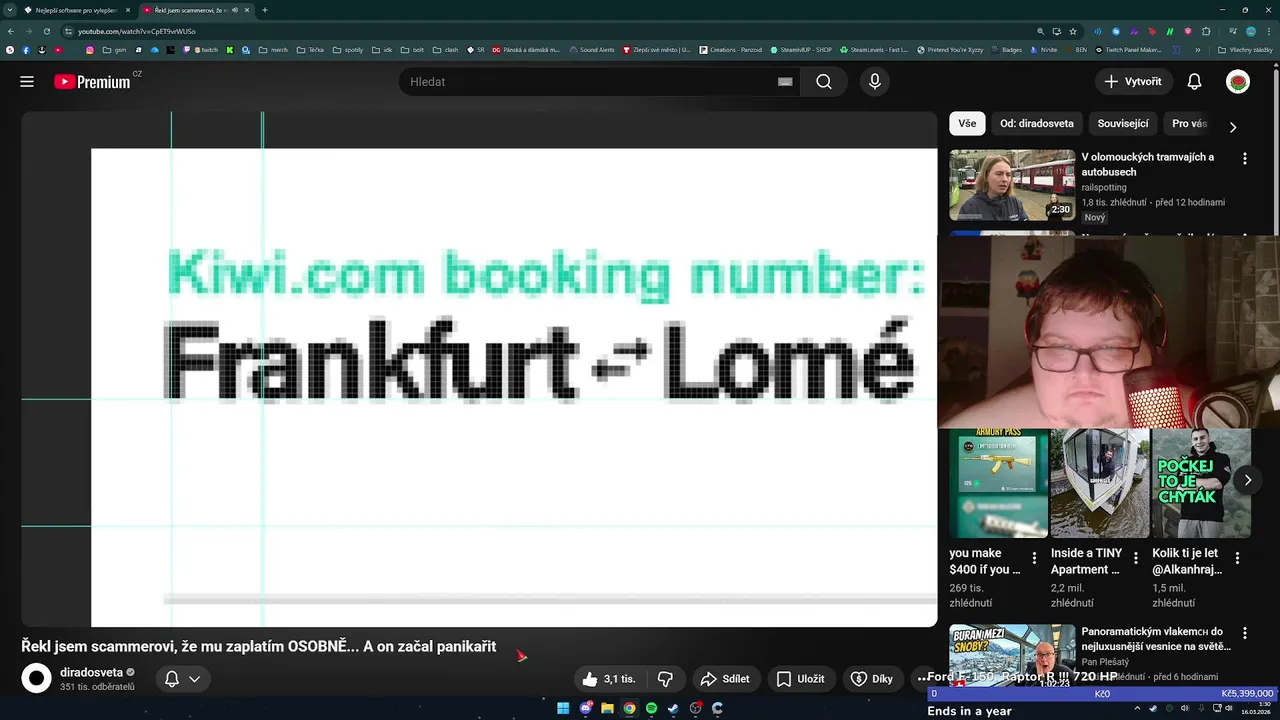The height and width of the screenshot is (720, 1280).
Task: Open the spotify bookmarks folder
Action: point(348,50)
